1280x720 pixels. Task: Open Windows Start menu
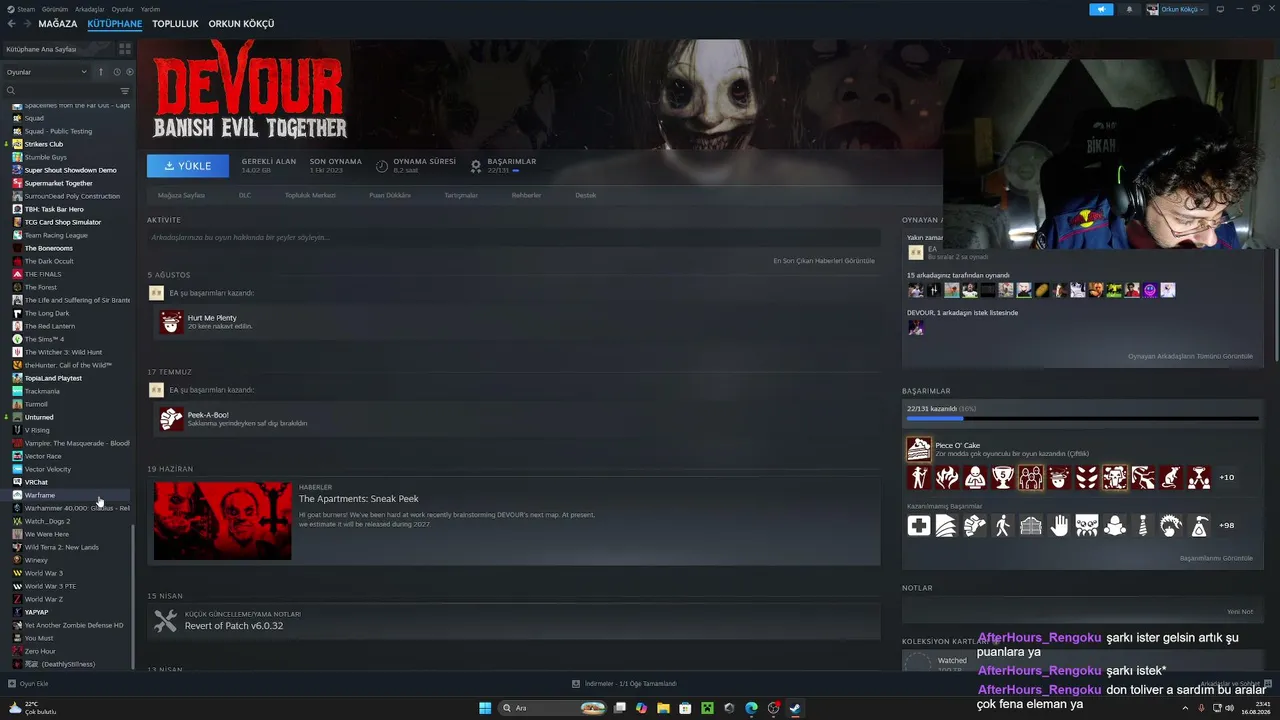485,708
